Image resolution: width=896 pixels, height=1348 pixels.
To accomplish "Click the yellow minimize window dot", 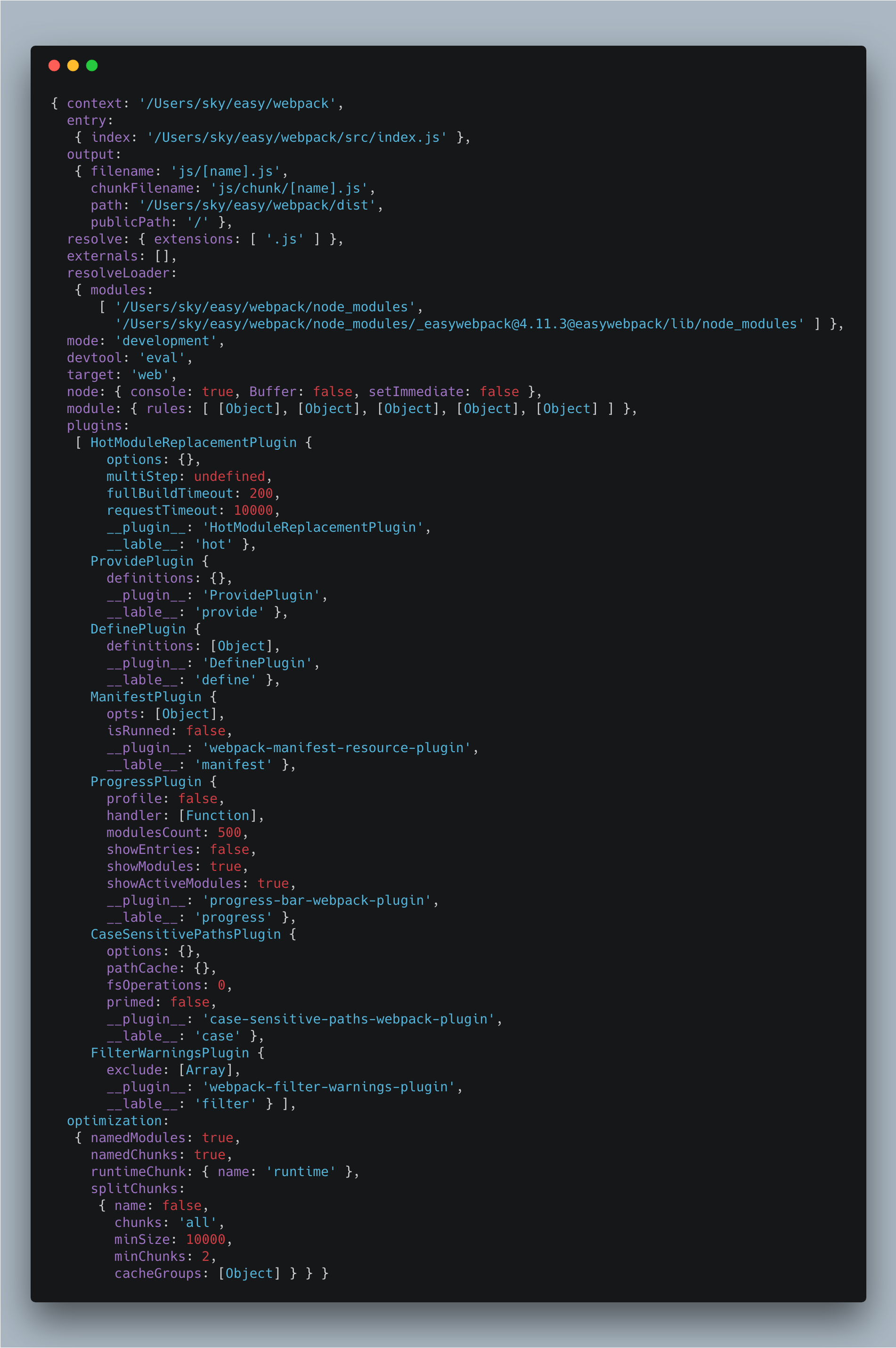I will pyautogui.click(x=73, y=65).
